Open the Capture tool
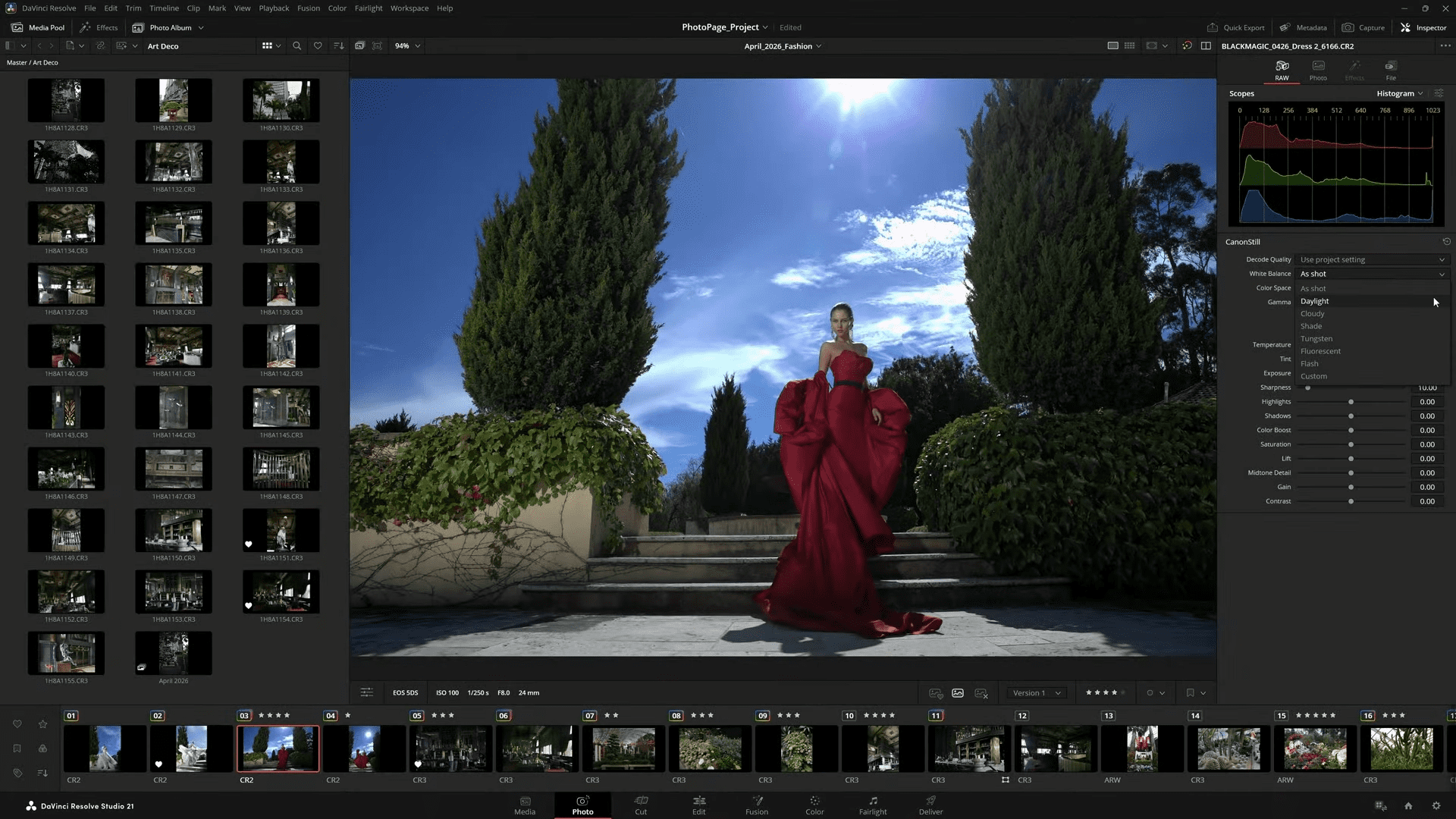The height and width of the screenshot is (819, 1456). [x=1363, y=27]
